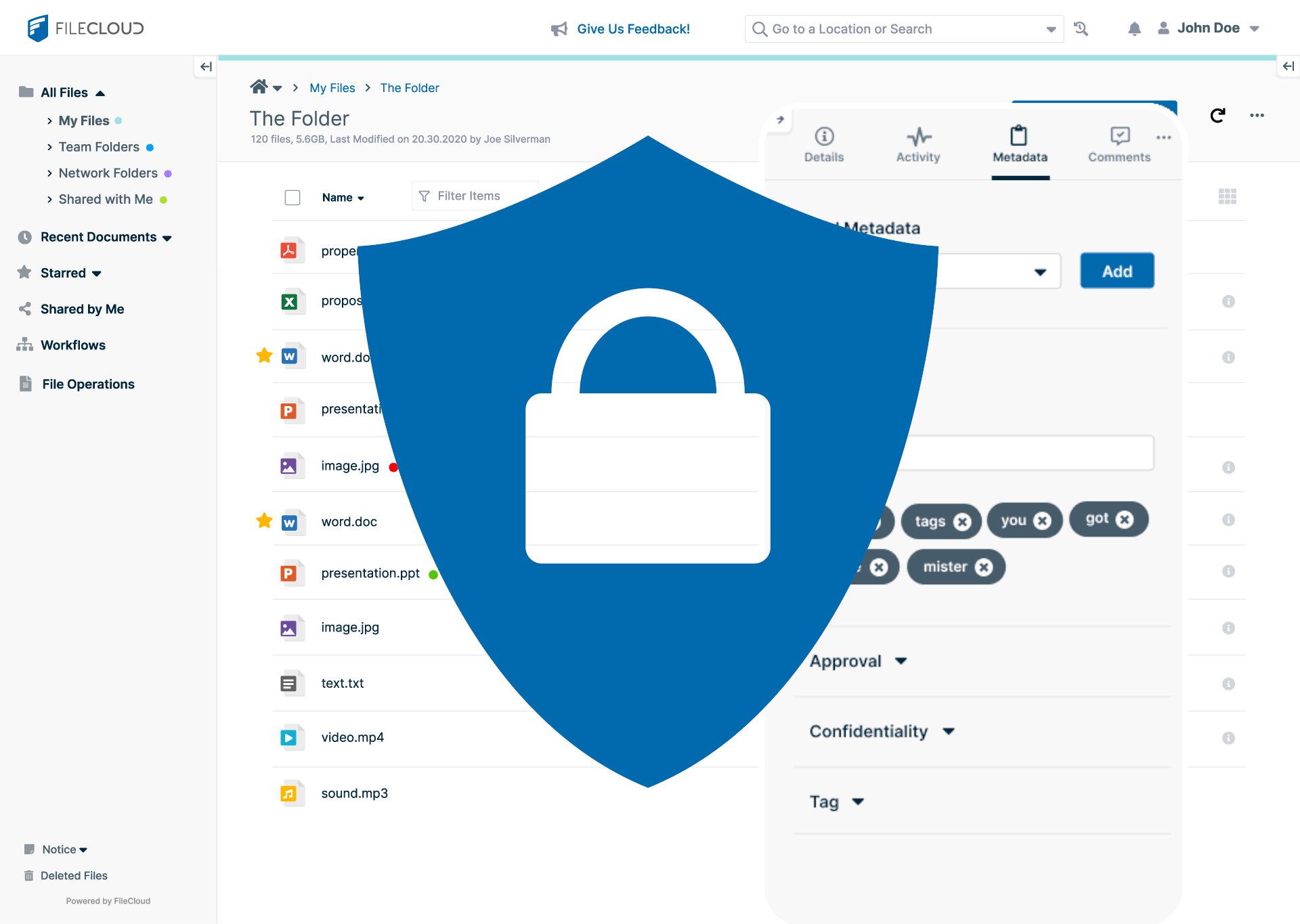Viewport: 1300px width, 924px height.
Task: Switch to the Activity tab
Action: click(x=918, y=145)
